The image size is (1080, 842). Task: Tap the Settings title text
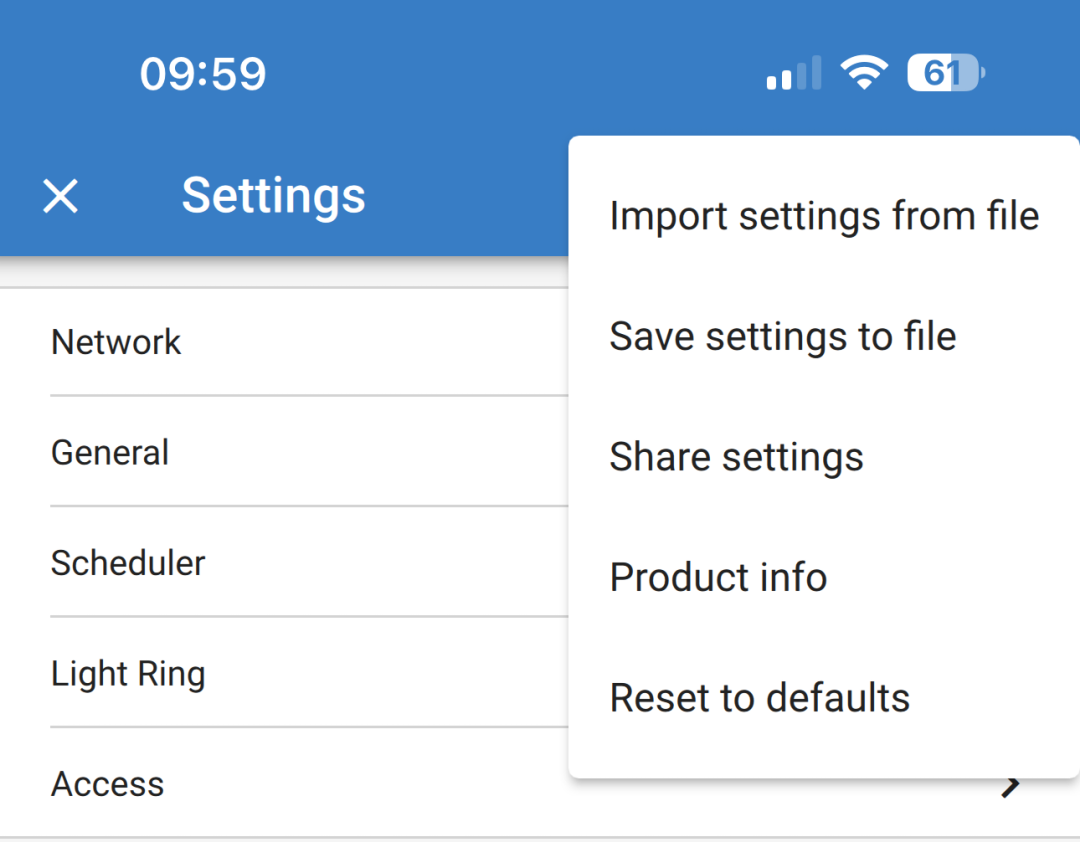click(x=273, y=195)
